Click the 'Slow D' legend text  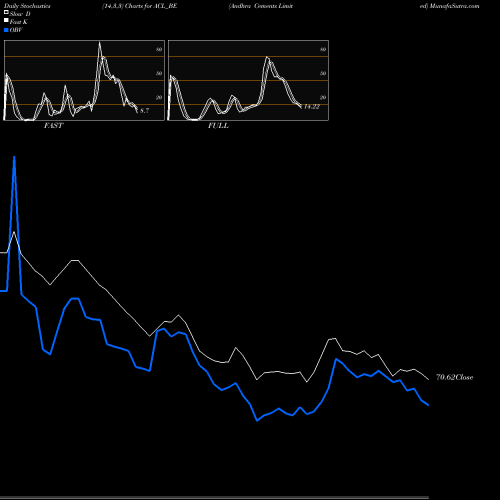[x=20, y=14]
